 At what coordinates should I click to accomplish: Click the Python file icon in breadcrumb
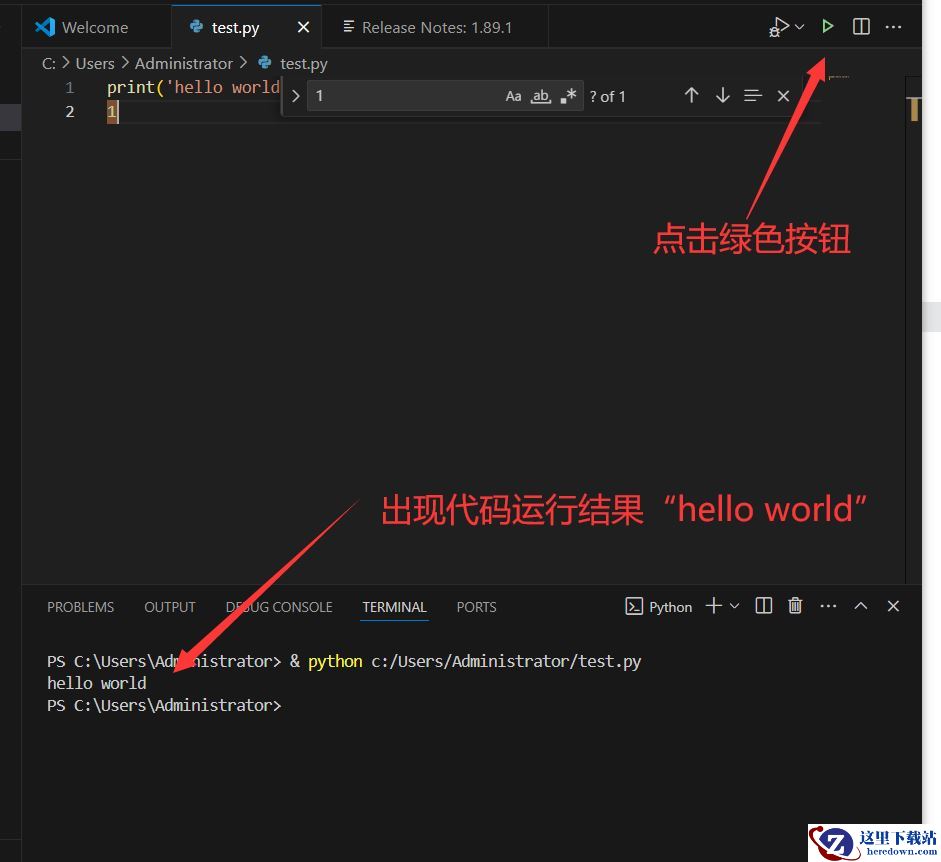point(264,62)
